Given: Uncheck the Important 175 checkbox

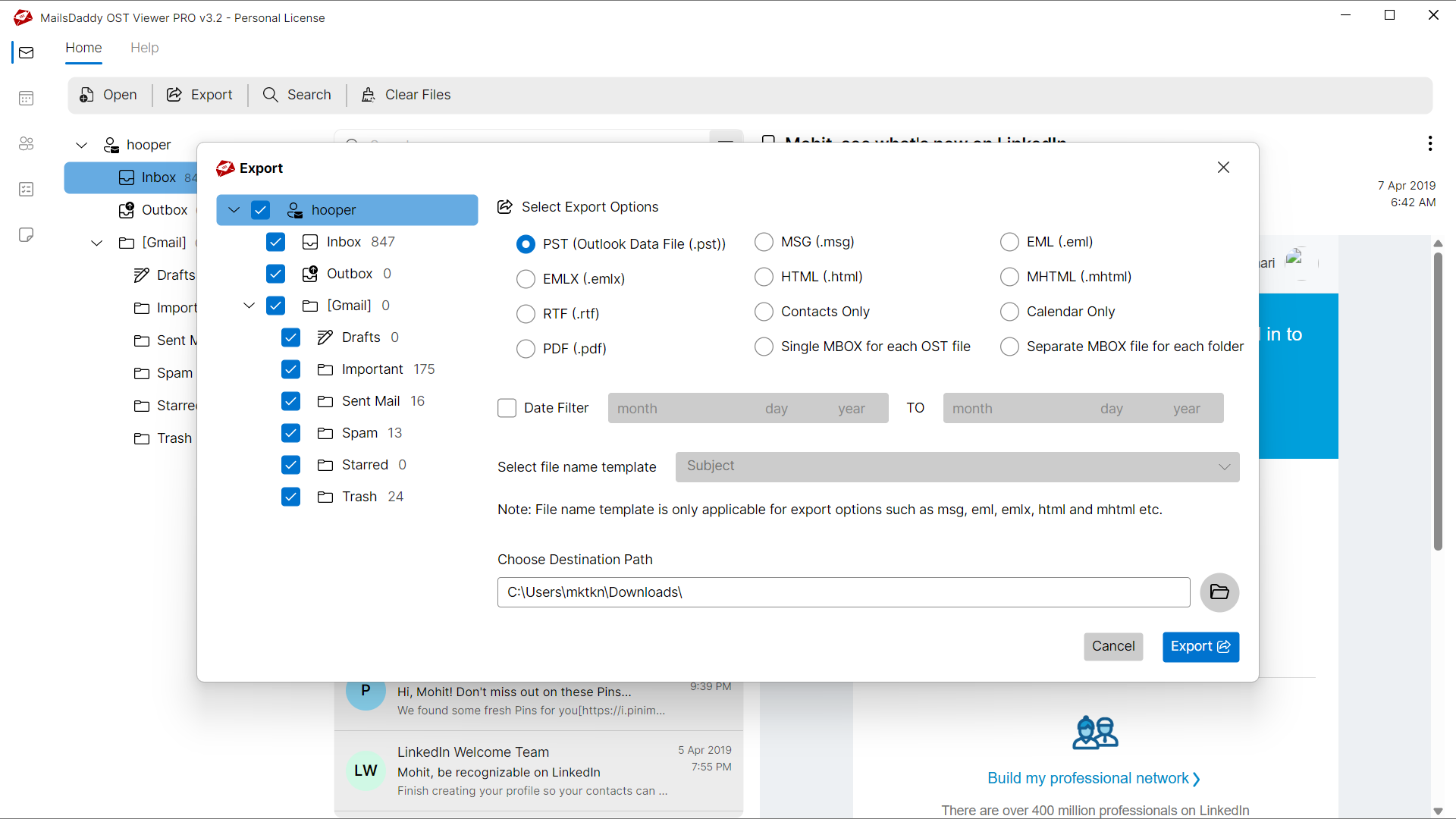Looking at the screenshot, I should [290, 369].
